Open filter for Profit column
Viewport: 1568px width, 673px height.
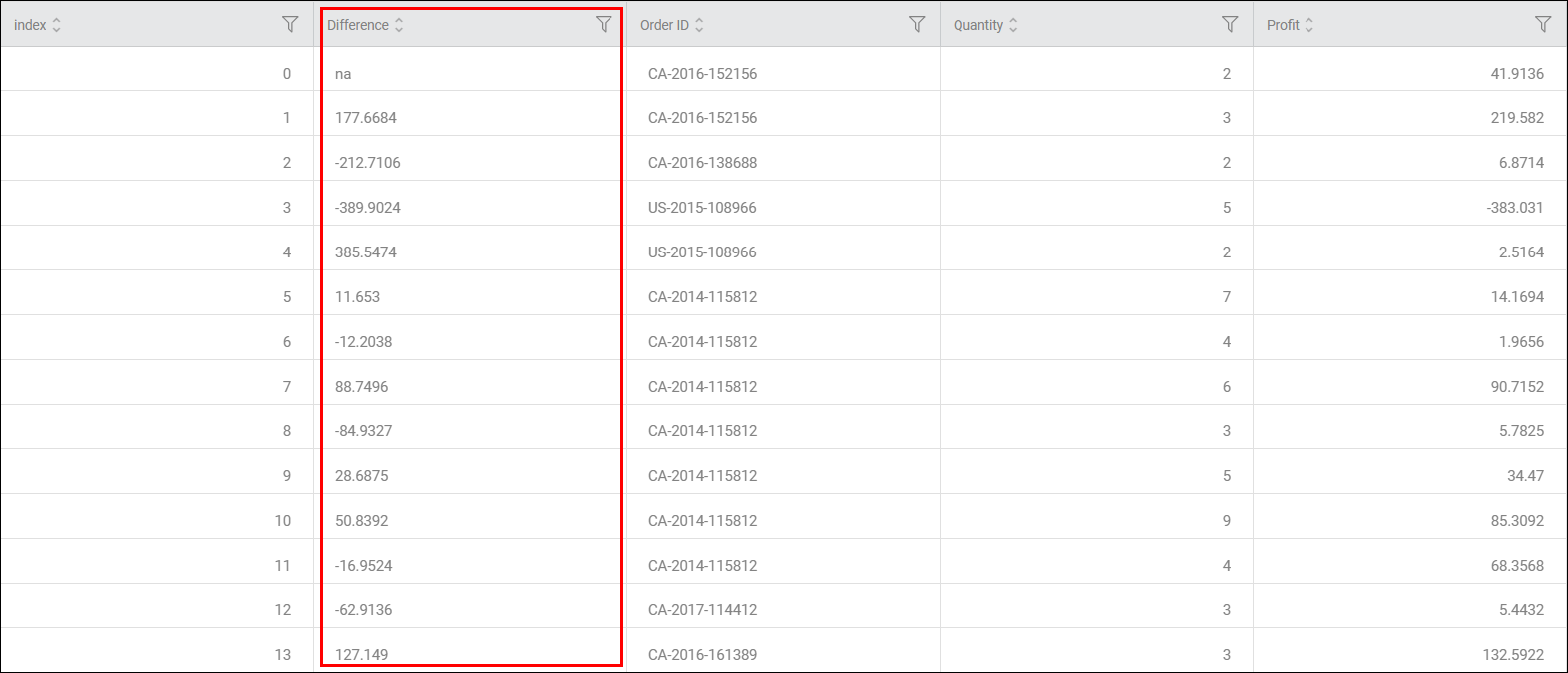(1543, 24)
